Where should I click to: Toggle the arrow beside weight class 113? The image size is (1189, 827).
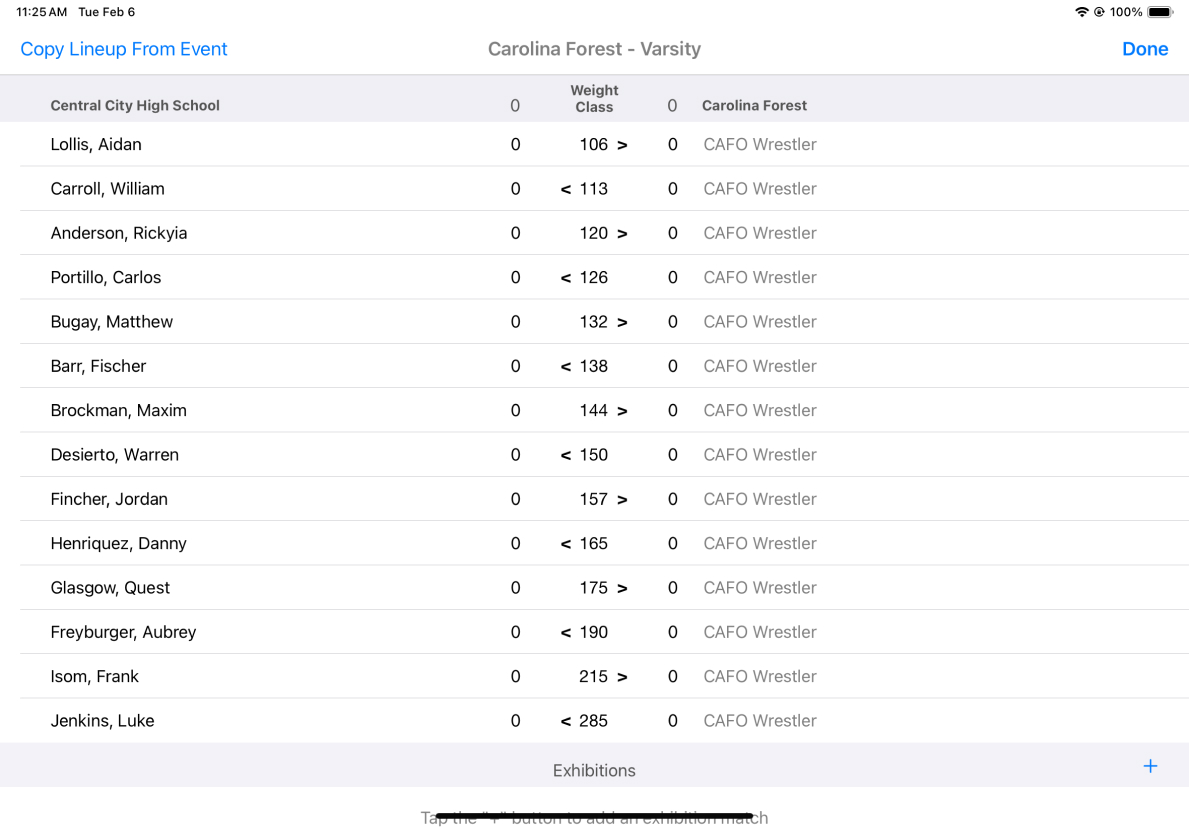(566, 189)
